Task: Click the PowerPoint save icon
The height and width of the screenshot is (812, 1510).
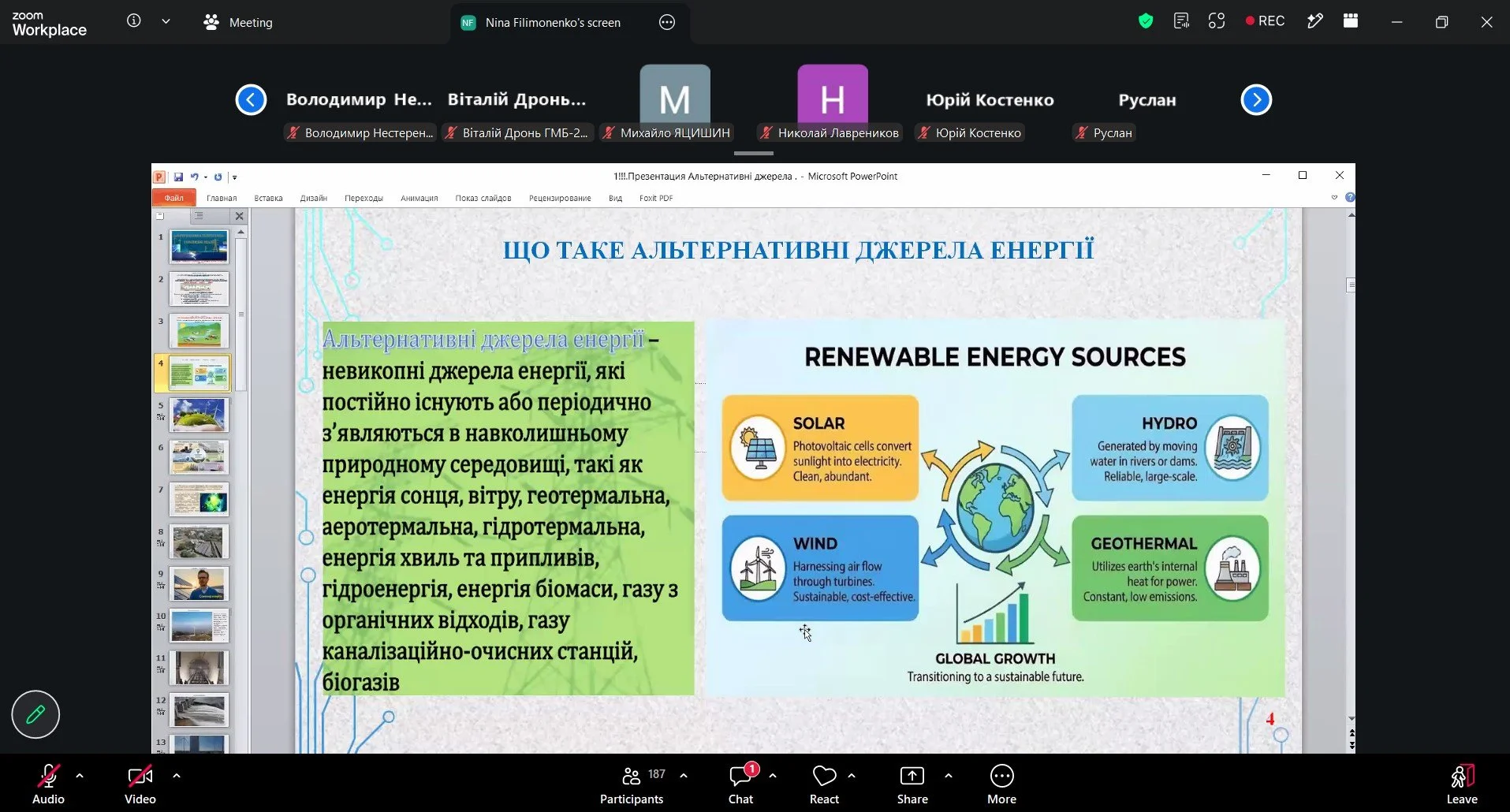Action: 178,177
